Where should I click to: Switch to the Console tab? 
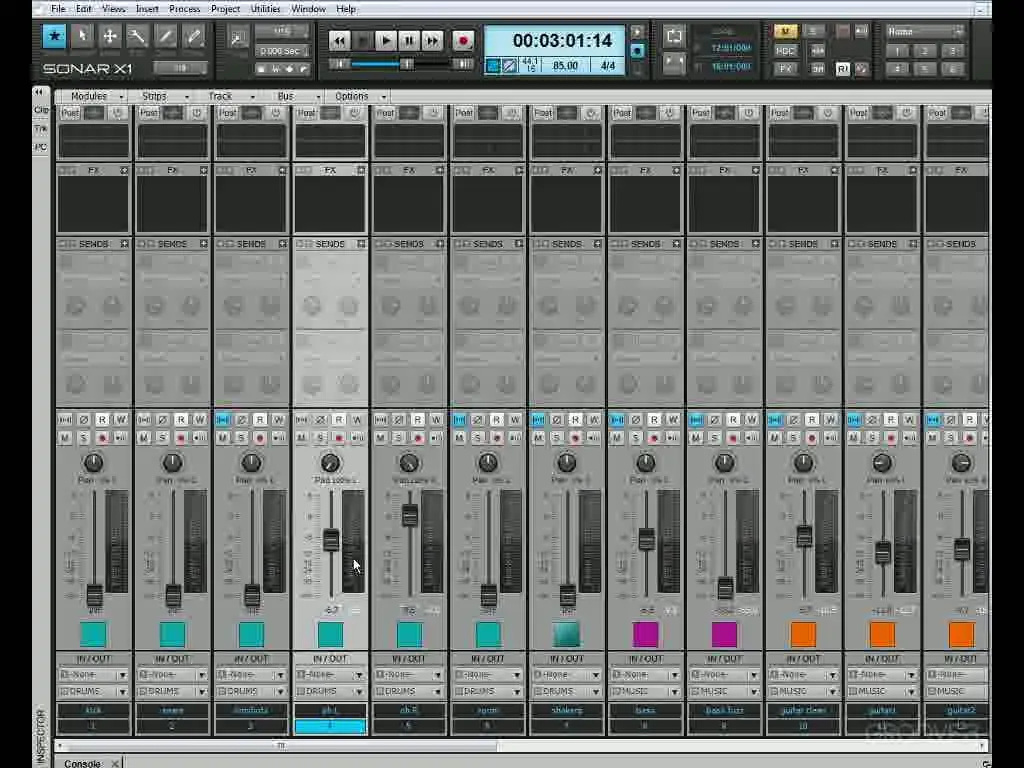(82, 763)
